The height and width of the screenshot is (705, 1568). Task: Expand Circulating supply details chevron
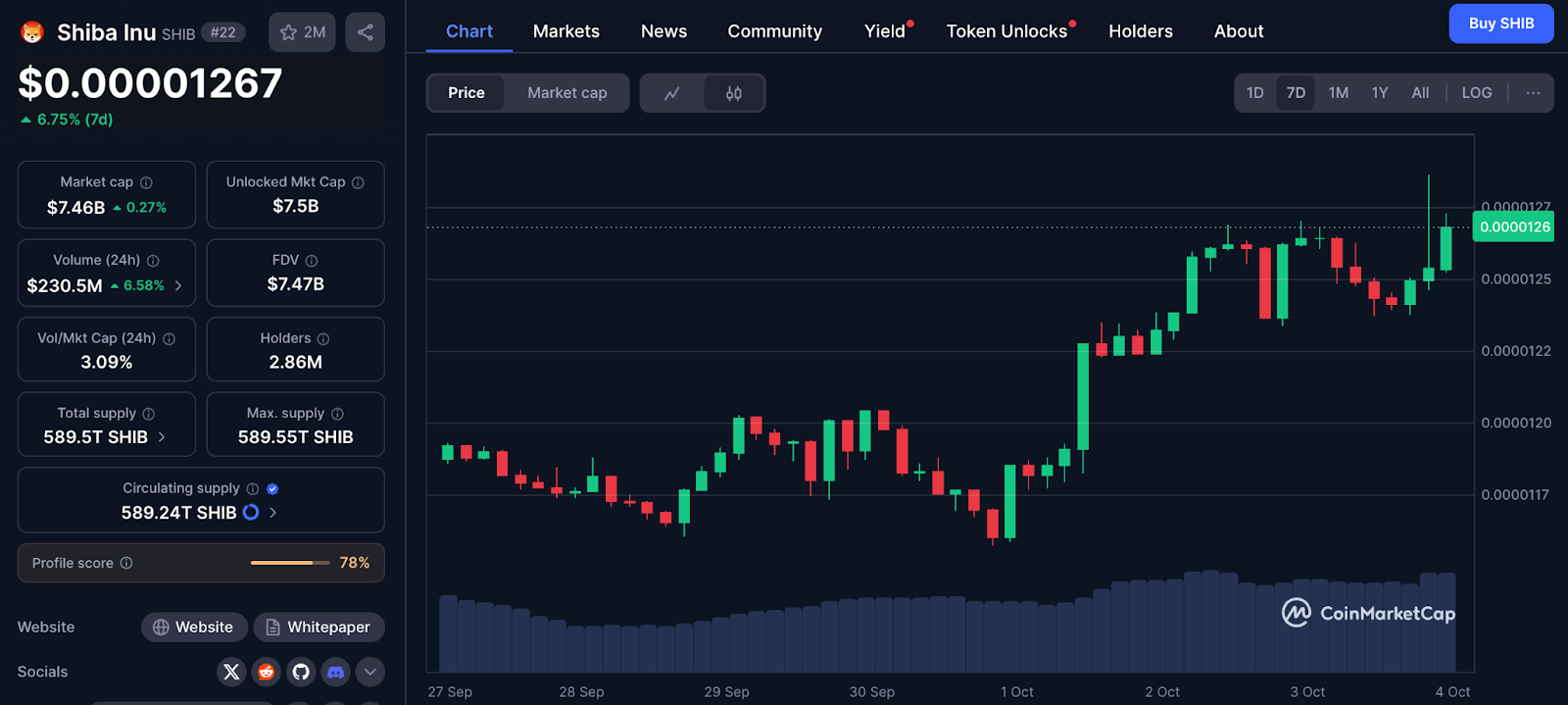pos(273,512)
